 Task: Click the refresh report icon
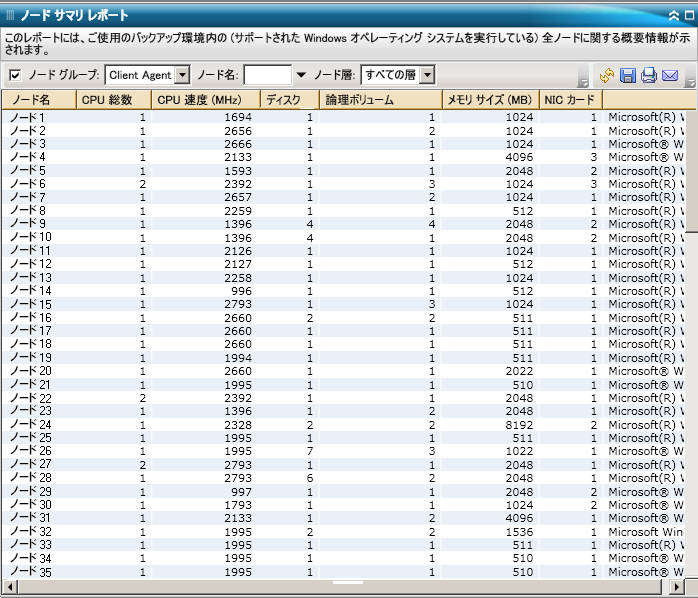[x=607, y=75]
